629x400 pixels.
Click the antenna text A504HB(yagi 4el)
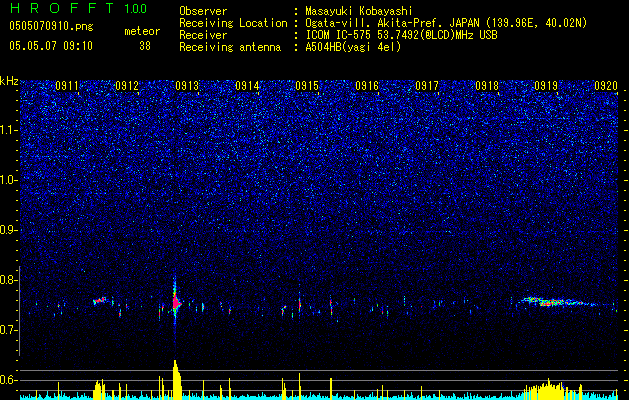click(353, 47)
